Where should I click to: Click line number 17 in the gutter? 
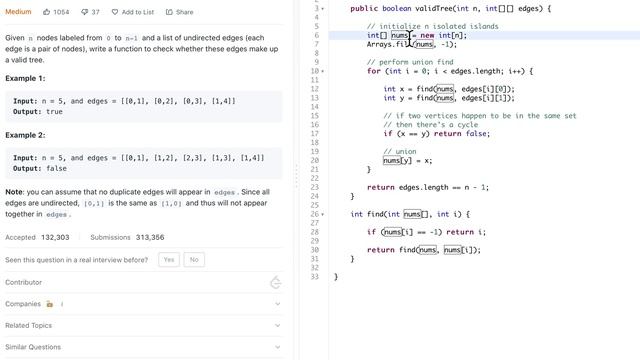(x=315, y=133)
